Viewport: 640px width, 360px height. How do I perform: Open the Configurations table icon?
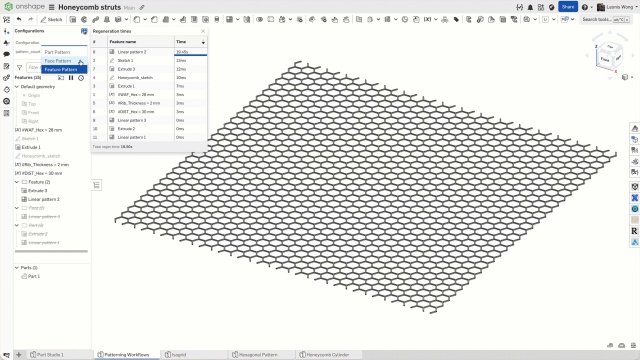click(x=84, y=31)
